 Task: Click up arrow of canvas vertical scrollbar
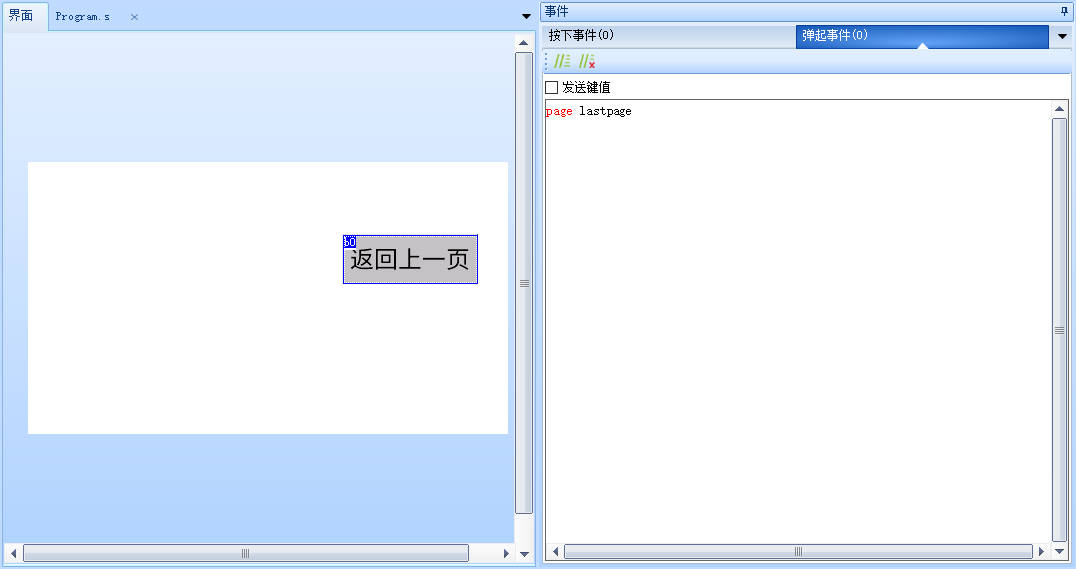(523, 43)
